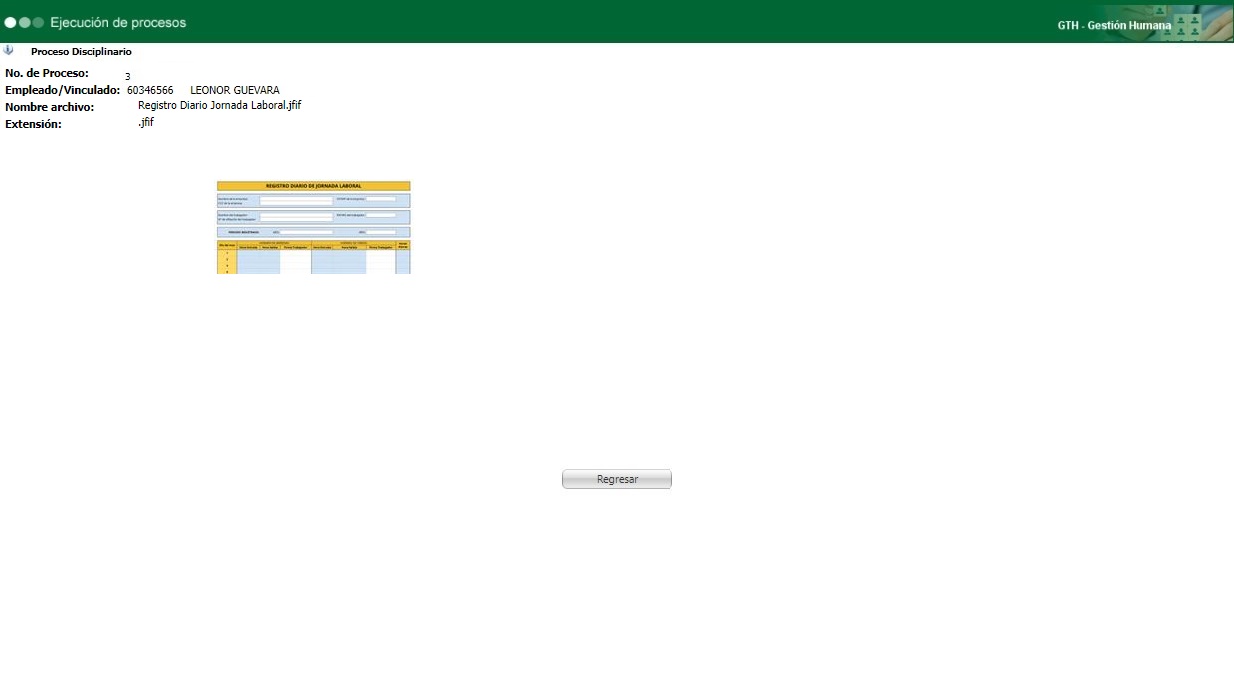The image size is (1234, 698).
Task: Select process number value '3'
Action: (128, 76)
